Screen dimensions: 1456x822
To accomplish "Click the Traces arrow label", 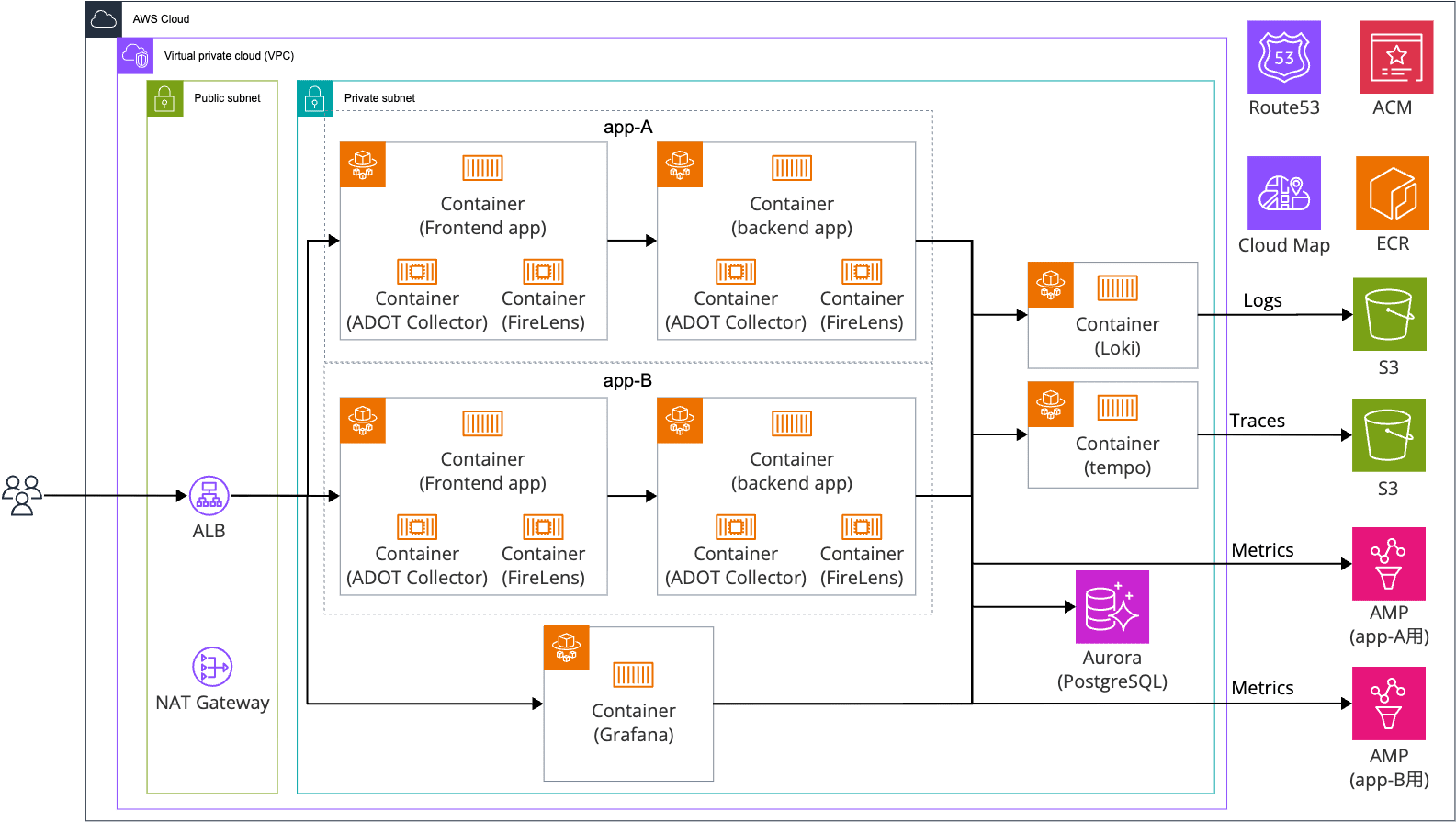I will pyautogui.click(x=1258, y=421).
